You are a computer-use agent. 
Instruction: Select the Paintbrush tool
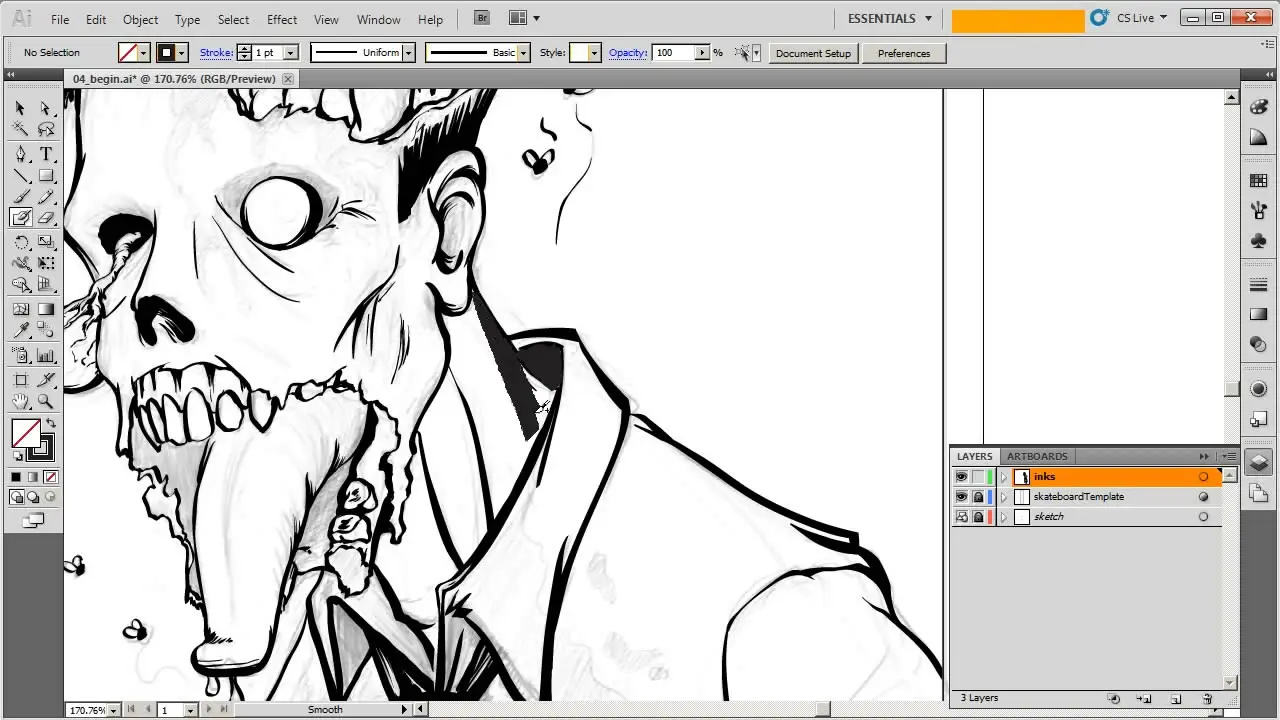[x=20, y=197]
